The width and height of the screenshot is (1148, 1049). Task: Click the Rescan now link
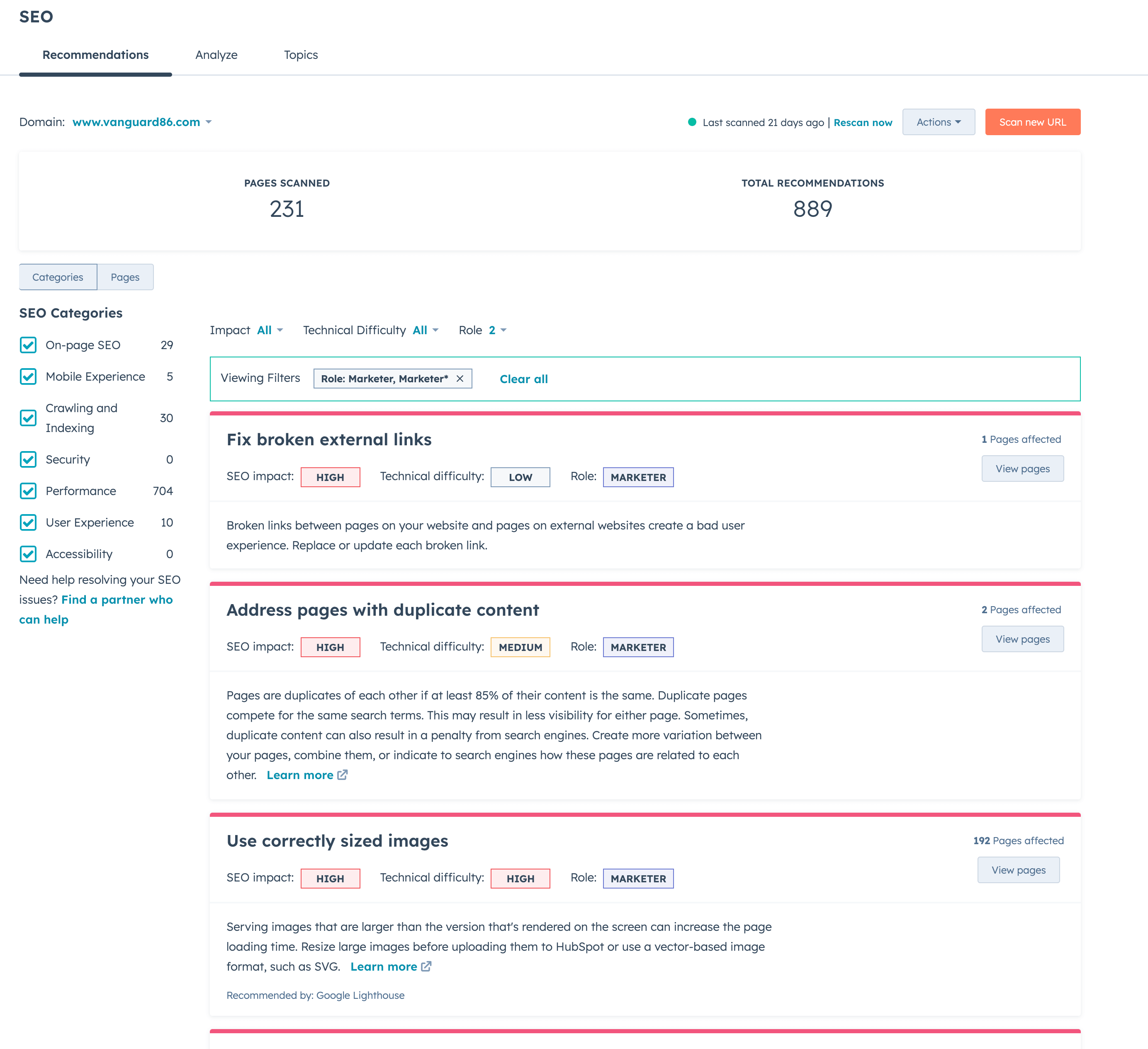click(862, 122)
